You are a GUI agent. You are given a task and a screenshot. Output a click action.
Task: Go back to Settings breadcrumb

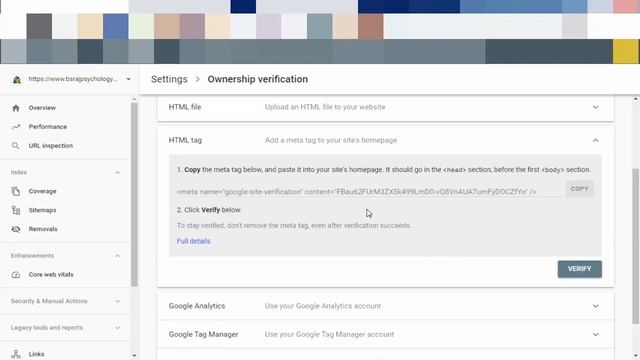(169, 79)
